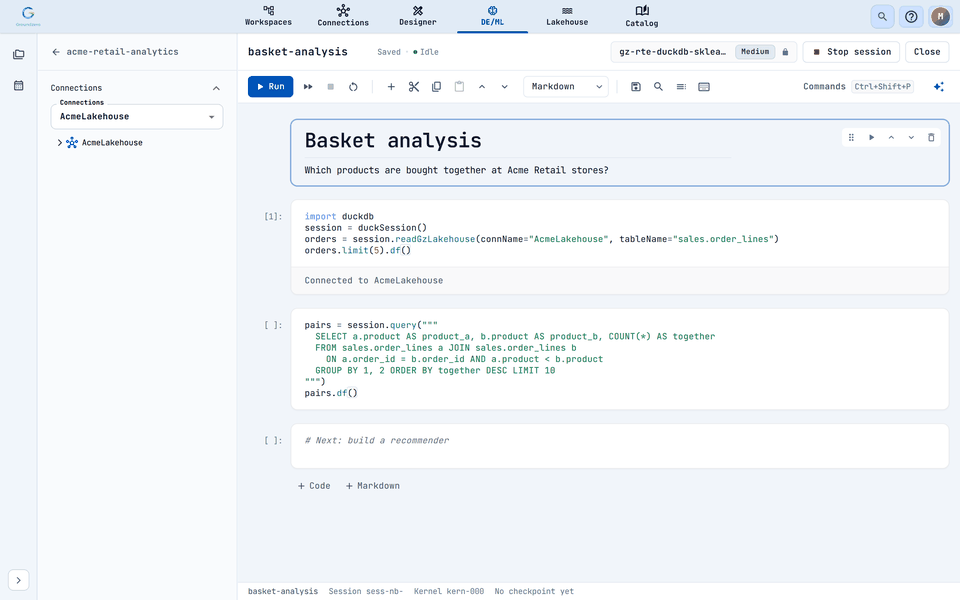Viewport: 960px width, 600px height.
Task: Open the user profile avatar
Action: point(940,17)
